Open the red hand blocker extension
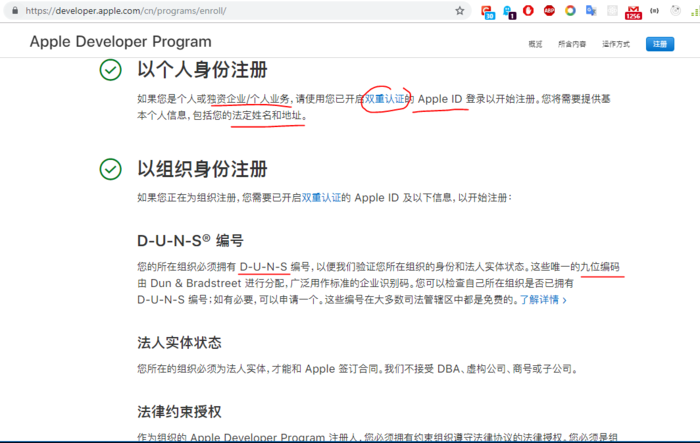700x443 pixels. (528, 10)
